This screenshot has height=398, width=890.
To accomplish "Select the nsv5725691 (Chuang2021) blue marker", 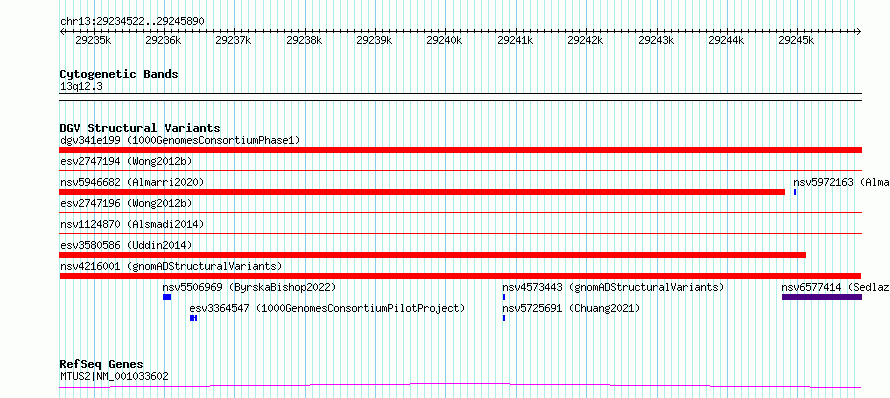I will pos(503,318).
